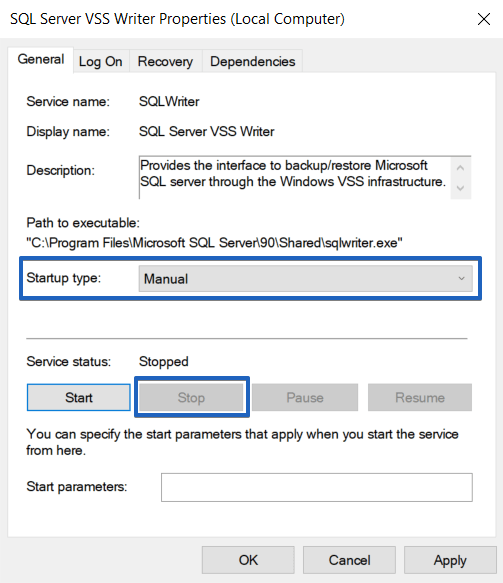Open the Startup type dropdown
503x583 pixels.
point(306,278)
